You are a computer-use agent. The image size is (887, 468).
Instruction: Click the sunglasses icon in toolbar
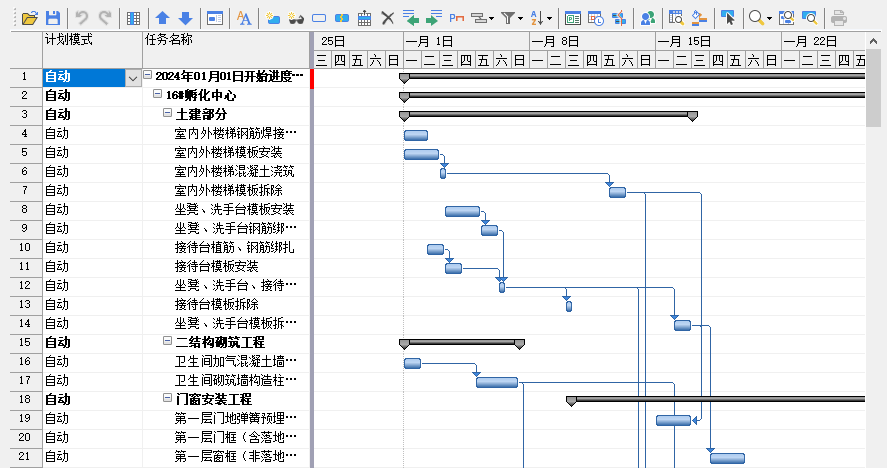pyautogui.click(x=296, y=18)
